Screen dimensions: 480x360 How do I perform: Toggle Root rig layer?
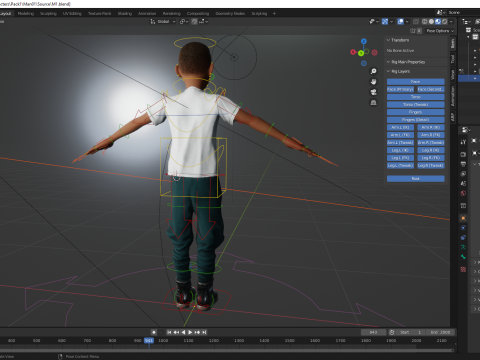pos(416,179)
